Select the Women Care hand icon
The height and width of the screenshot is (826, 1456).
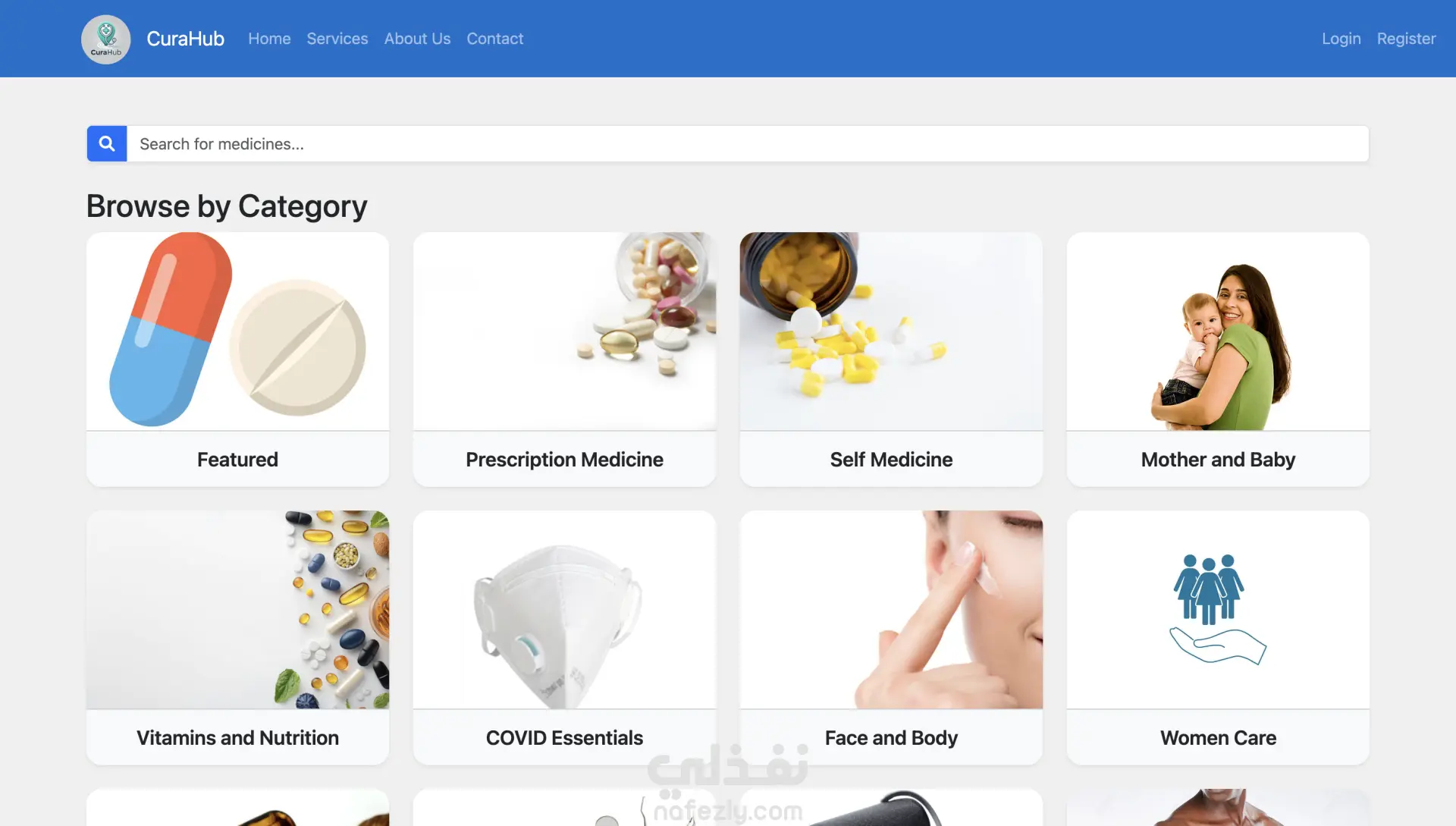pos(1218,609)
